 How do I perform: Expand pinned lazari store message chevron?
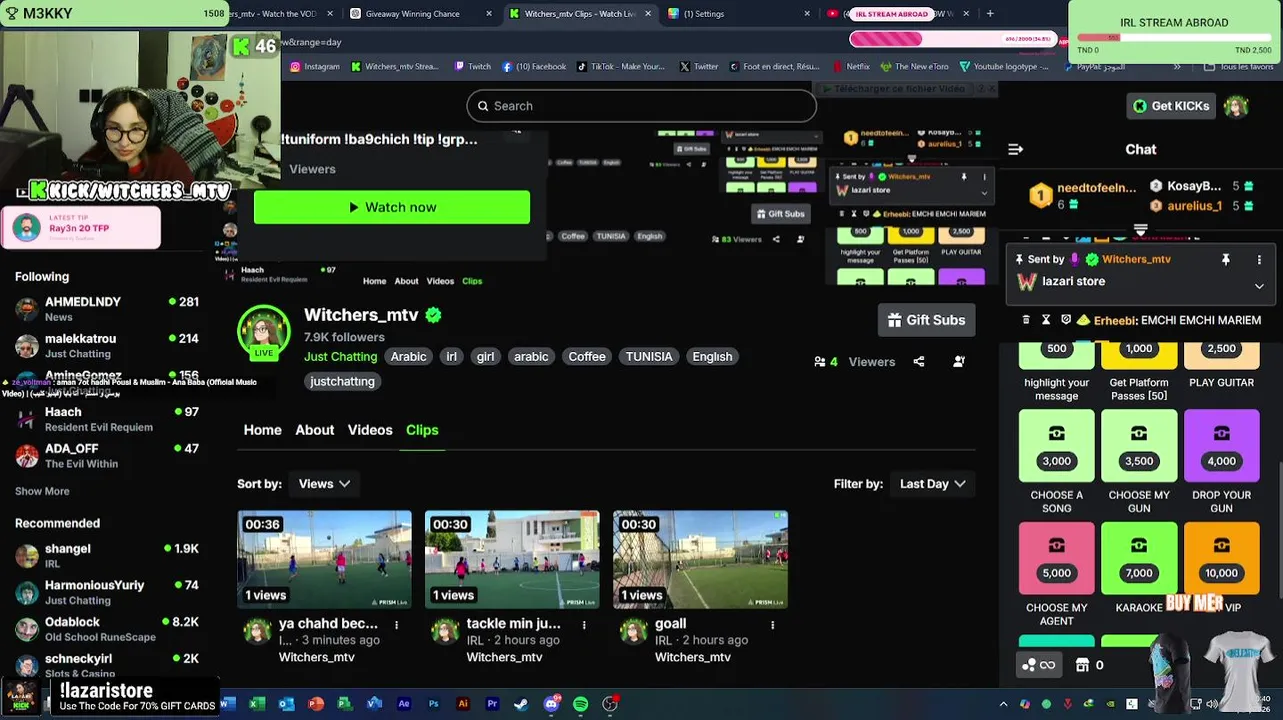pyautogui.click(x=1259, y=286)
